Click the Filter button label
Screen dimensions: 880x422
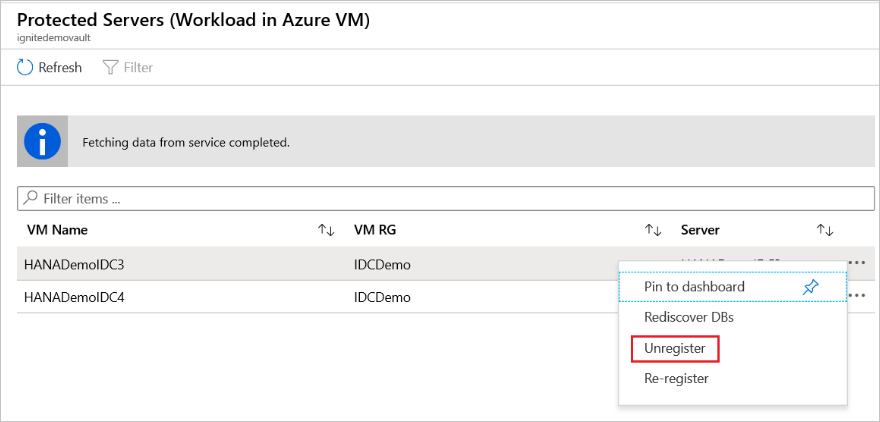point(138,68)
